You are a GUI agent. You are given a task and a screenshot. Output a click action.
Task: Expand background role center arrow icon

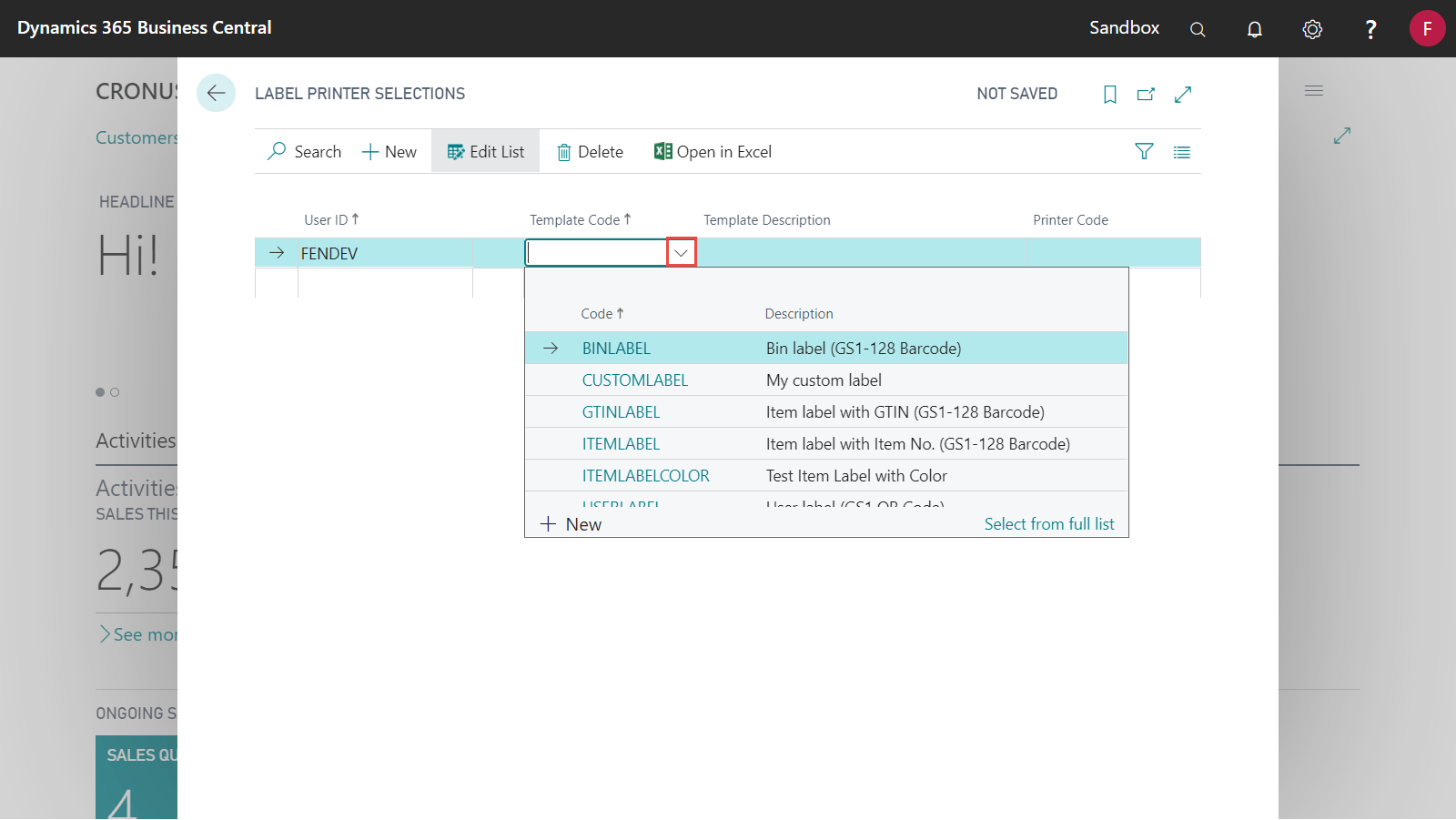pos(1342,136)
